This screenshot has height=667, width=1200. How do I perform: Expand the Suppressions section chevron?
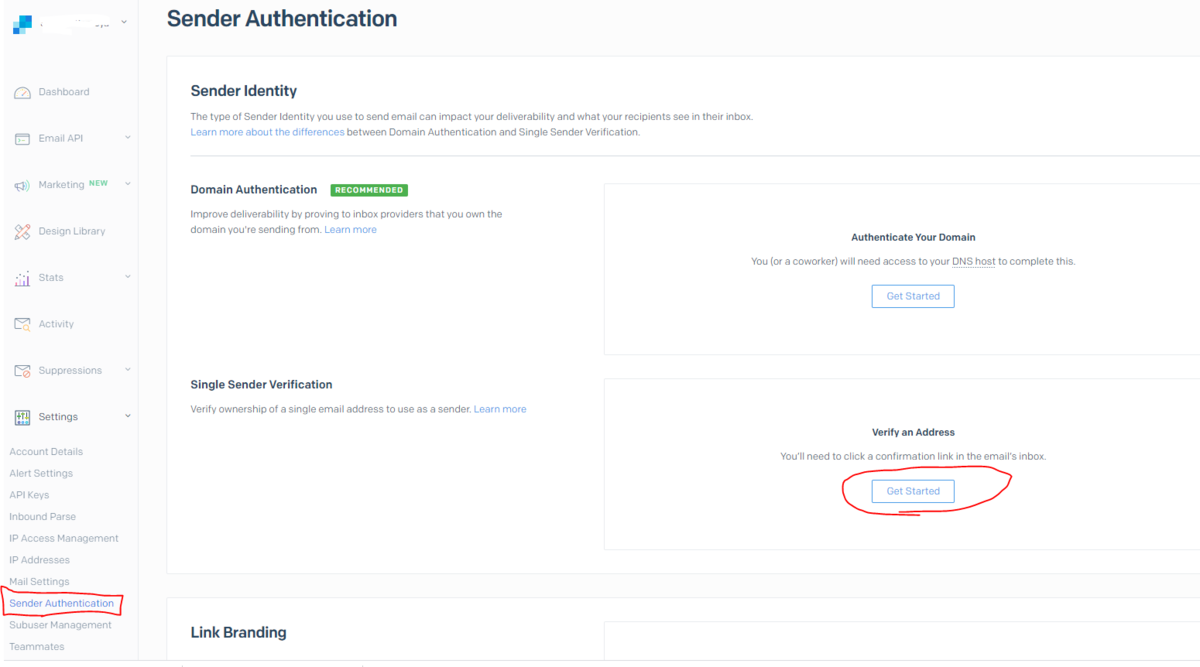[x=128, y=369]
